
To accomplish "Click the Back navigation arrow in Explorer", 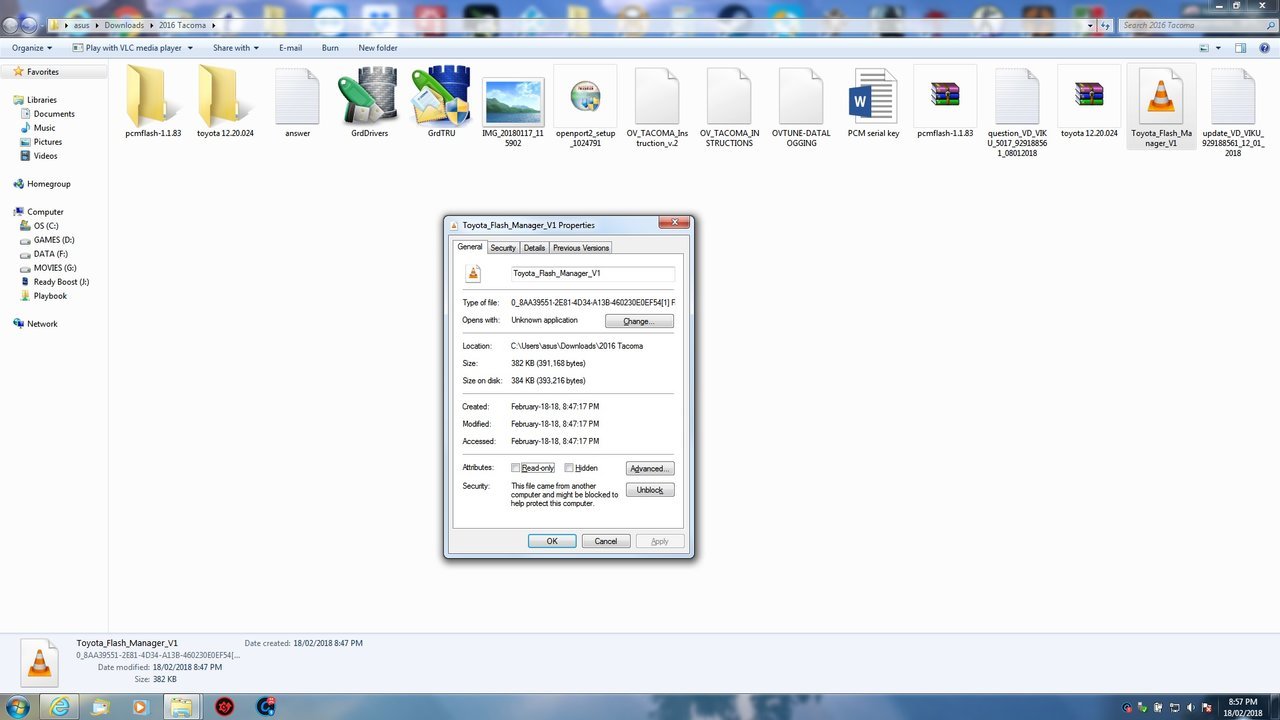I will pos(12,25).
